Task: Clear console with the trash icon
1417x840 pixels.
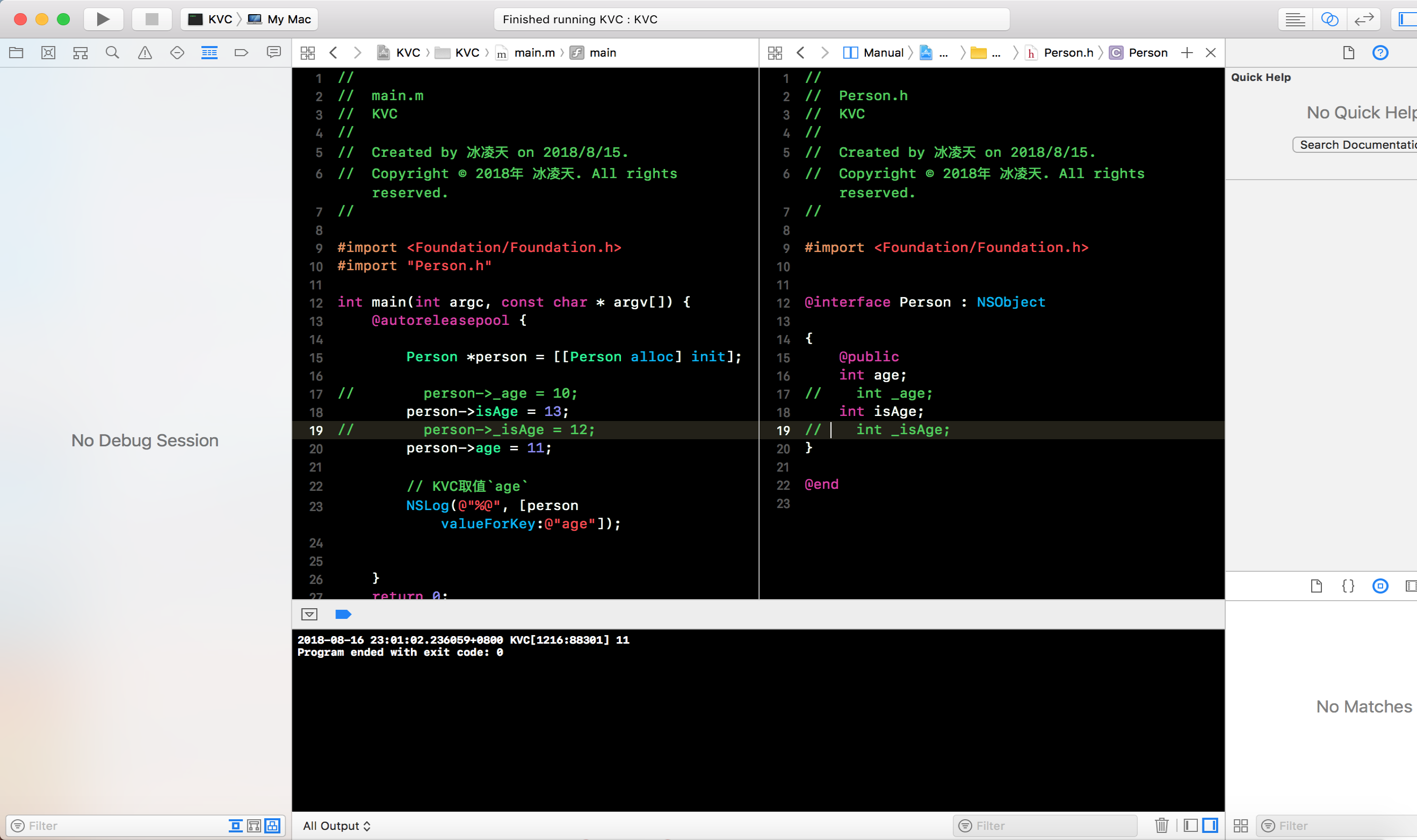Action: click(x=1161, y=825)
